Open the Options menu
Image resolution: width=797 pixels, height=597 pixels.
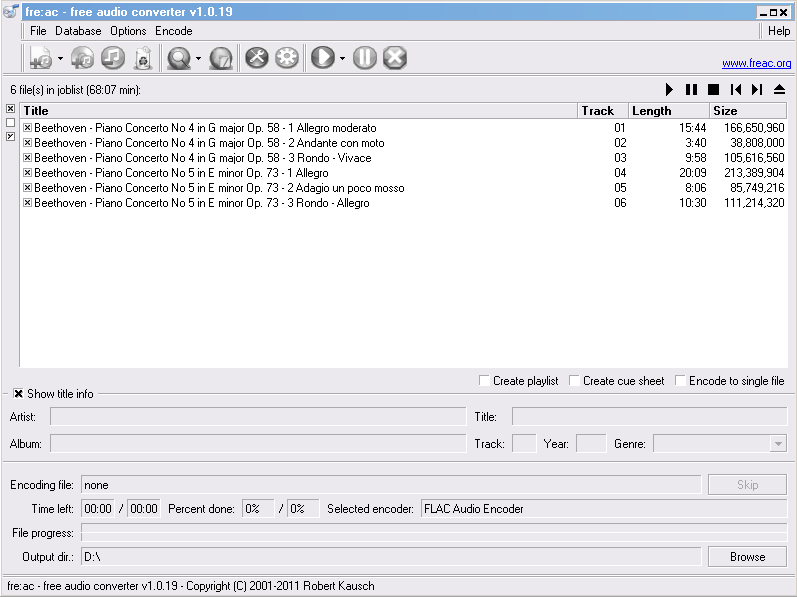pyautogui.click(x=128, y=31)
